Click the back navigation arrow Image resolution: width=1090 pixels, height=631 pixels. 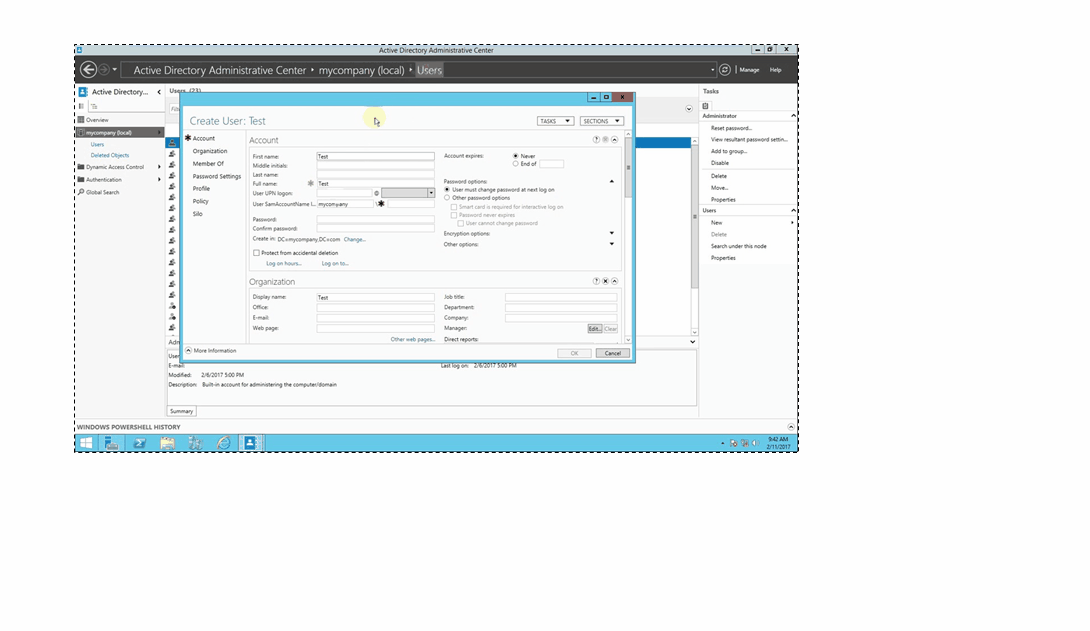[x=88, y=69]
